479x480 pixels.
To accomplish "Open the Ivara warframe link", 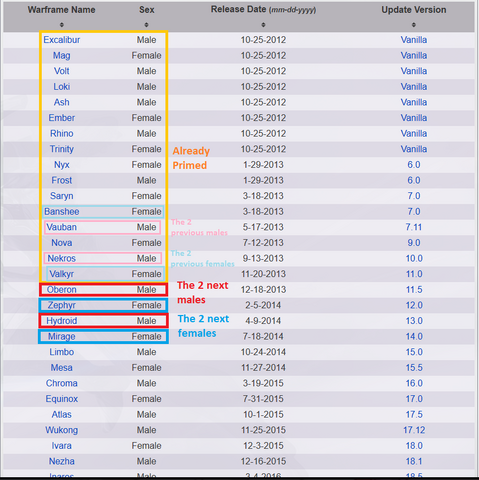I will click(x=62, y=446).
